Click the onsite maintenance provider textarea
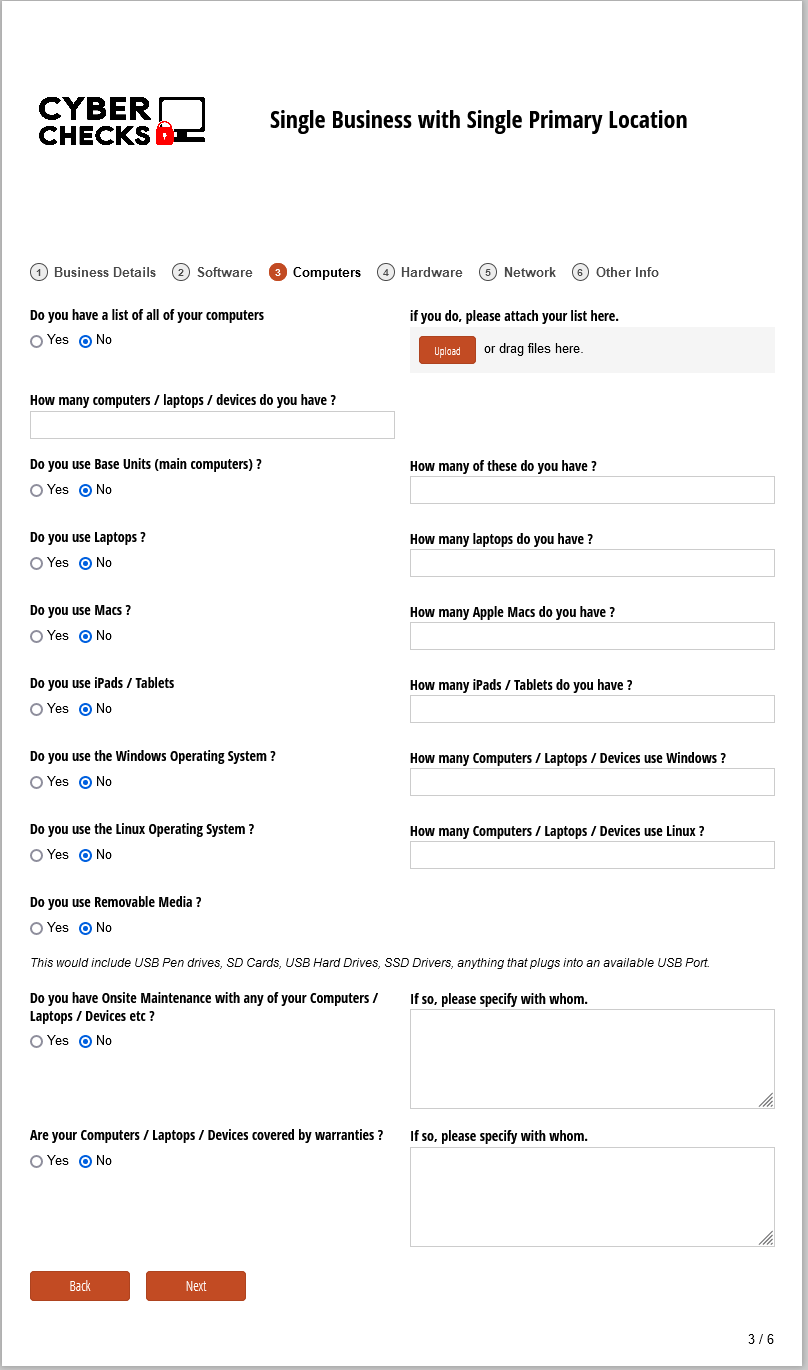 [x=592, y=1059]
